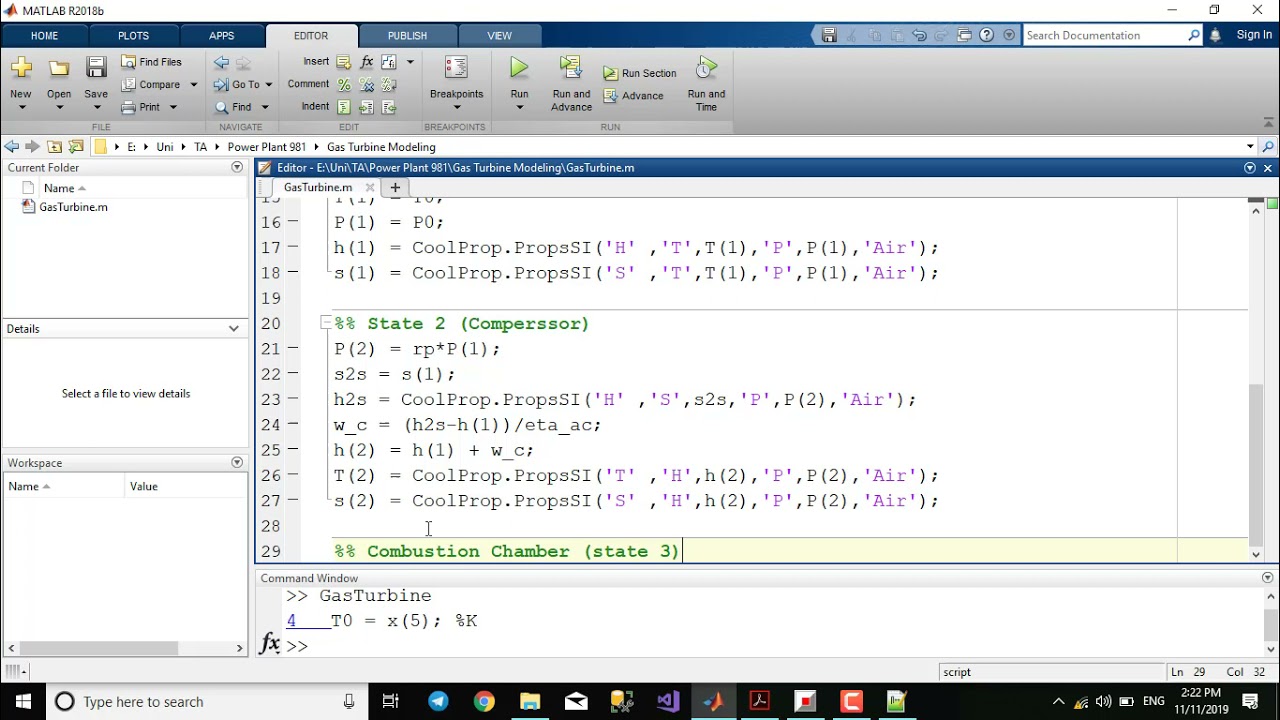Toggle breakpoint on line 27

pos(293,500)
